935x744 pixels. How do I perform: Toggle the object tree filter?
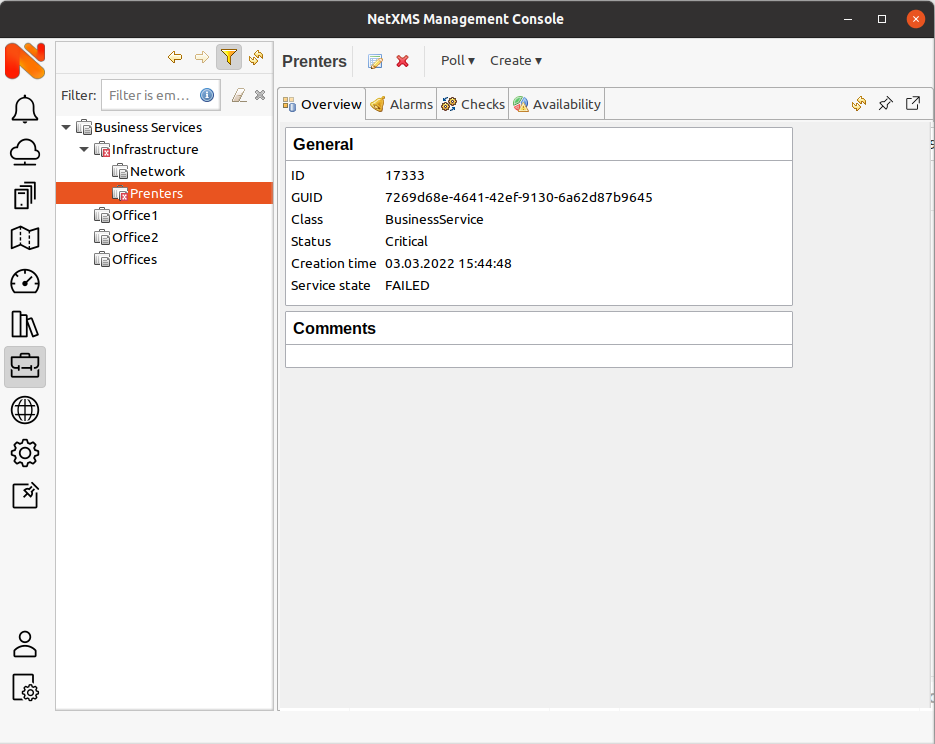coord(229,57)
